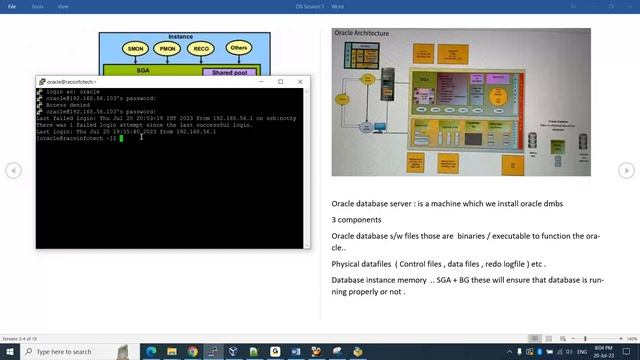Click the terminal prompt cursor area
Viewport: 640px width, 360px height.
(x=121, y=138)
